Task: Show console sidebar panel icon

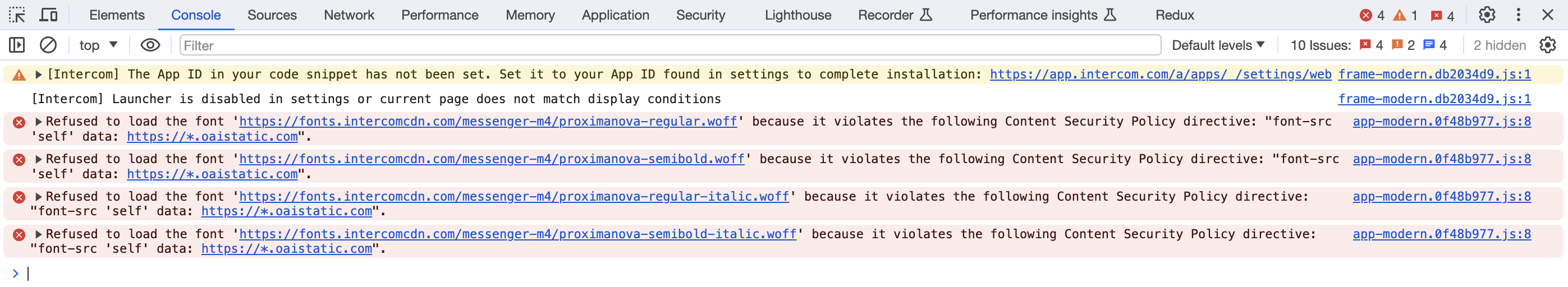Action: [x=17, y=45]
